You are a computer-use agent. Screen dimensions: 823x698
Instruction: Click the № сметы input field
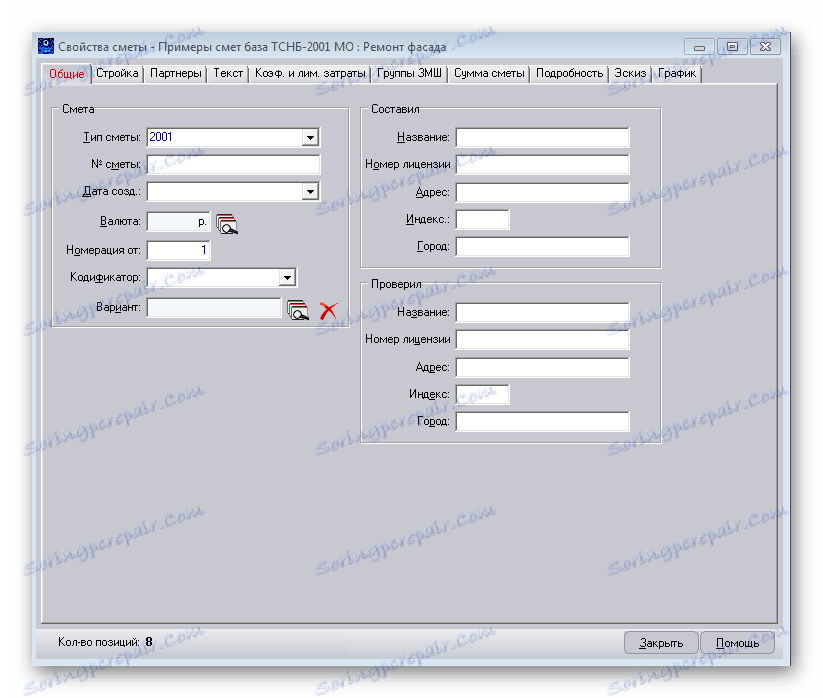[234, 165]
